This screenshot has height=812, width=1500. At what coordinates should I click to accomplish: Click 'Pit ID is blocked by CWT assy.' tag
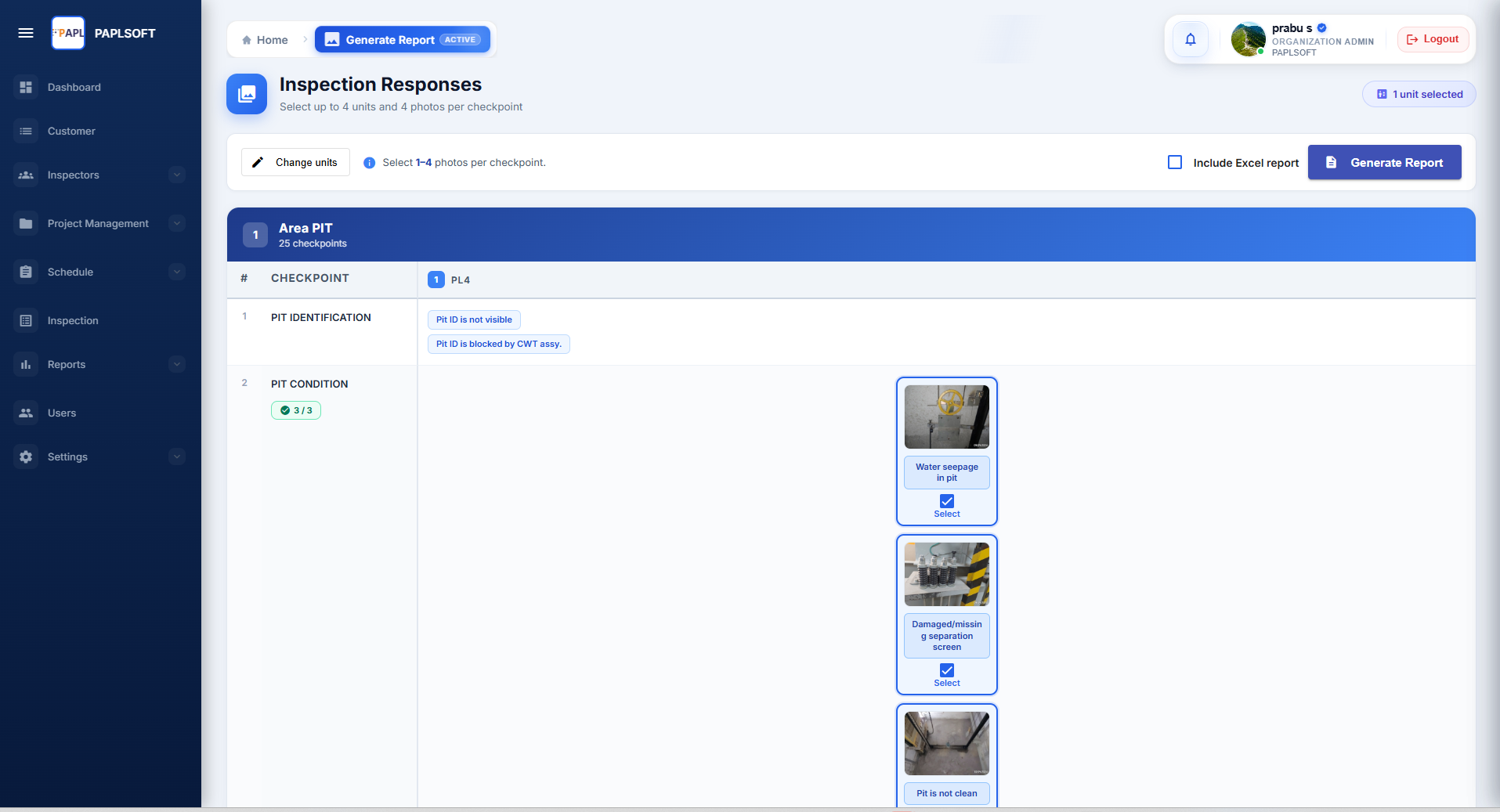(x=499, y=344)
